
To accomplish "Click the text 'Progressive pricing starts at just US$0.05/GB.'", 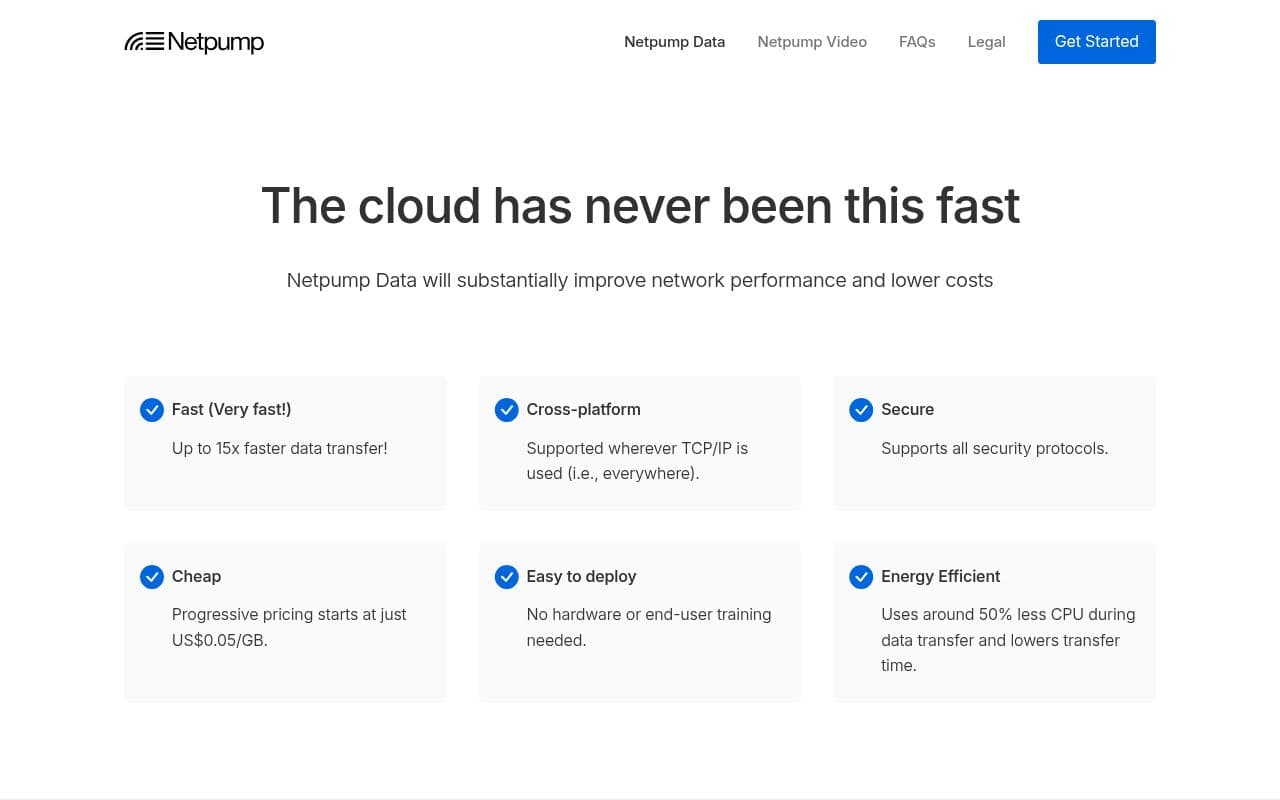I will [x=289, y=627].
